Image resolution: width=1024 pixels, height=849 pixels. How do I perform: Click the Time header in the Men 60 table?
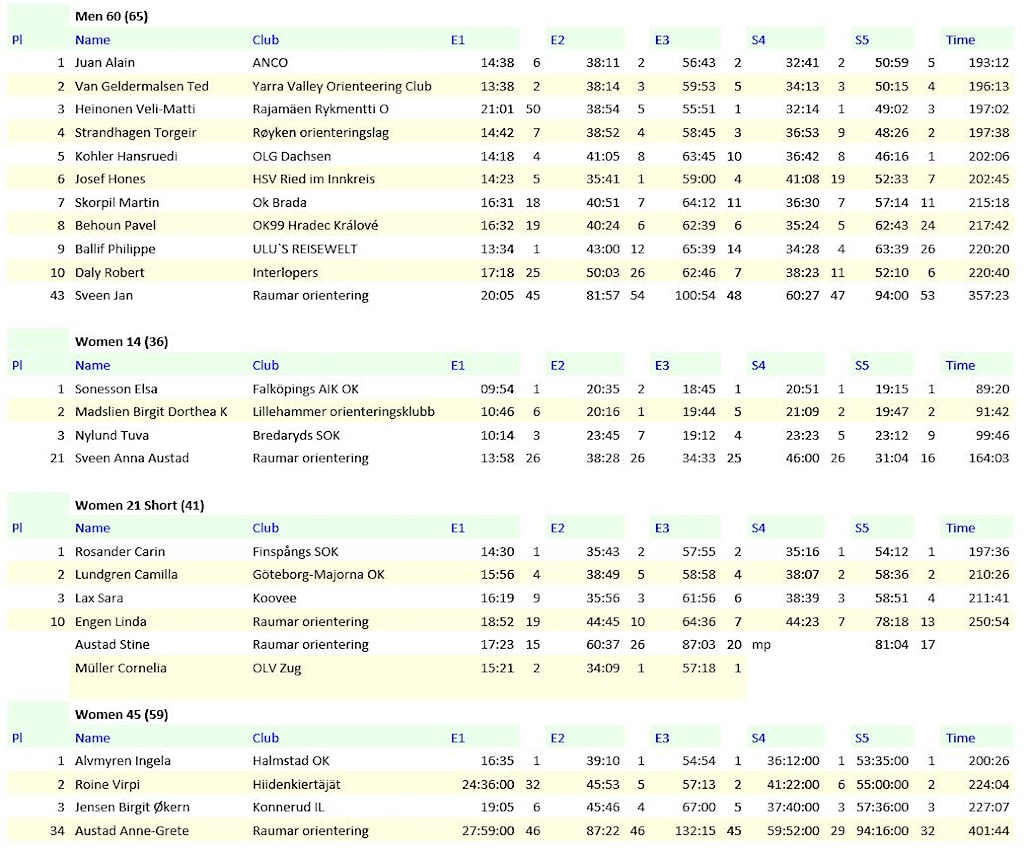(960, 40)
